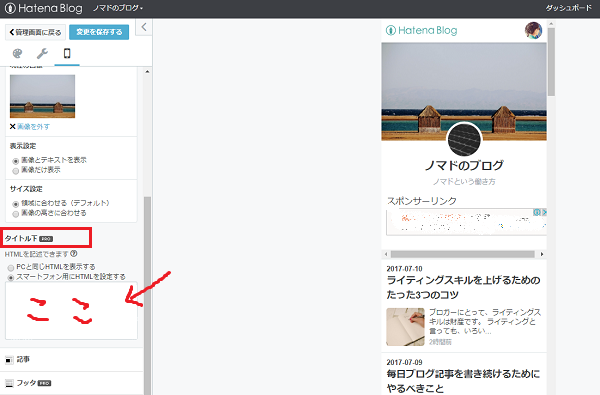This screenshot has width=600, height=395.
Task: Open the wrench customize tab
Action: [x=42, y=54]
